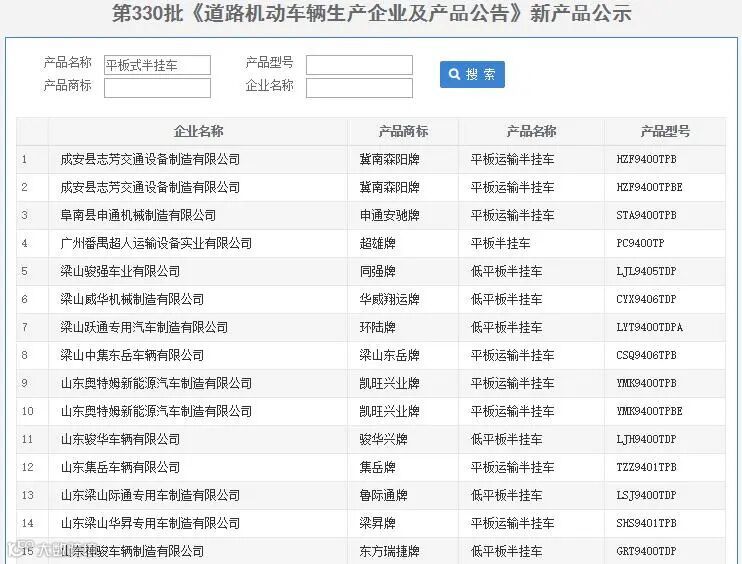This screenshot has width=742, height=564.
Task: Select model LSJ9400TDP cell
Action: tap(665, 495)
